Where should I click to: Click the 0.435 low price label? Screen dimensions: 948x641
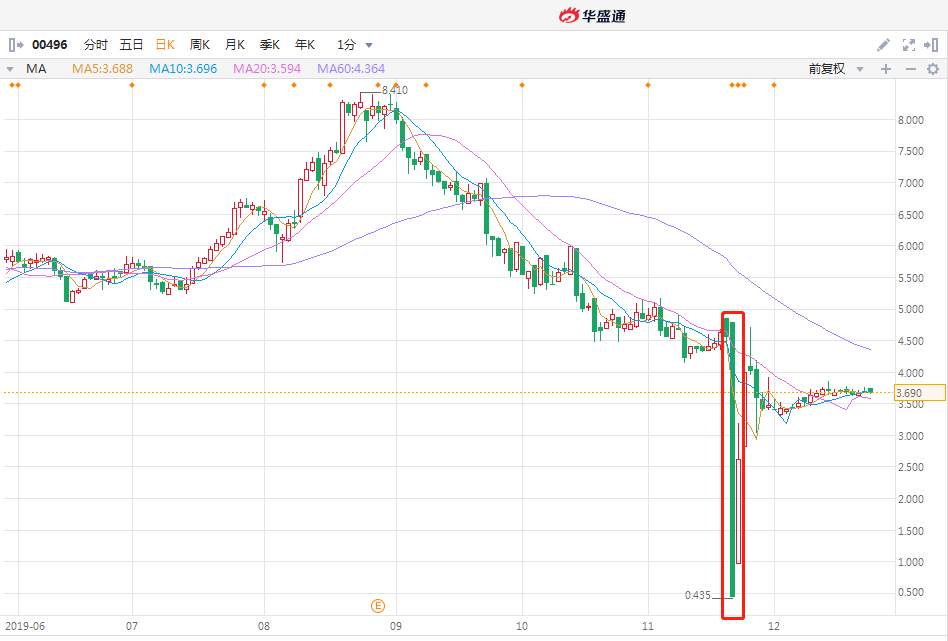coord(698,596)
